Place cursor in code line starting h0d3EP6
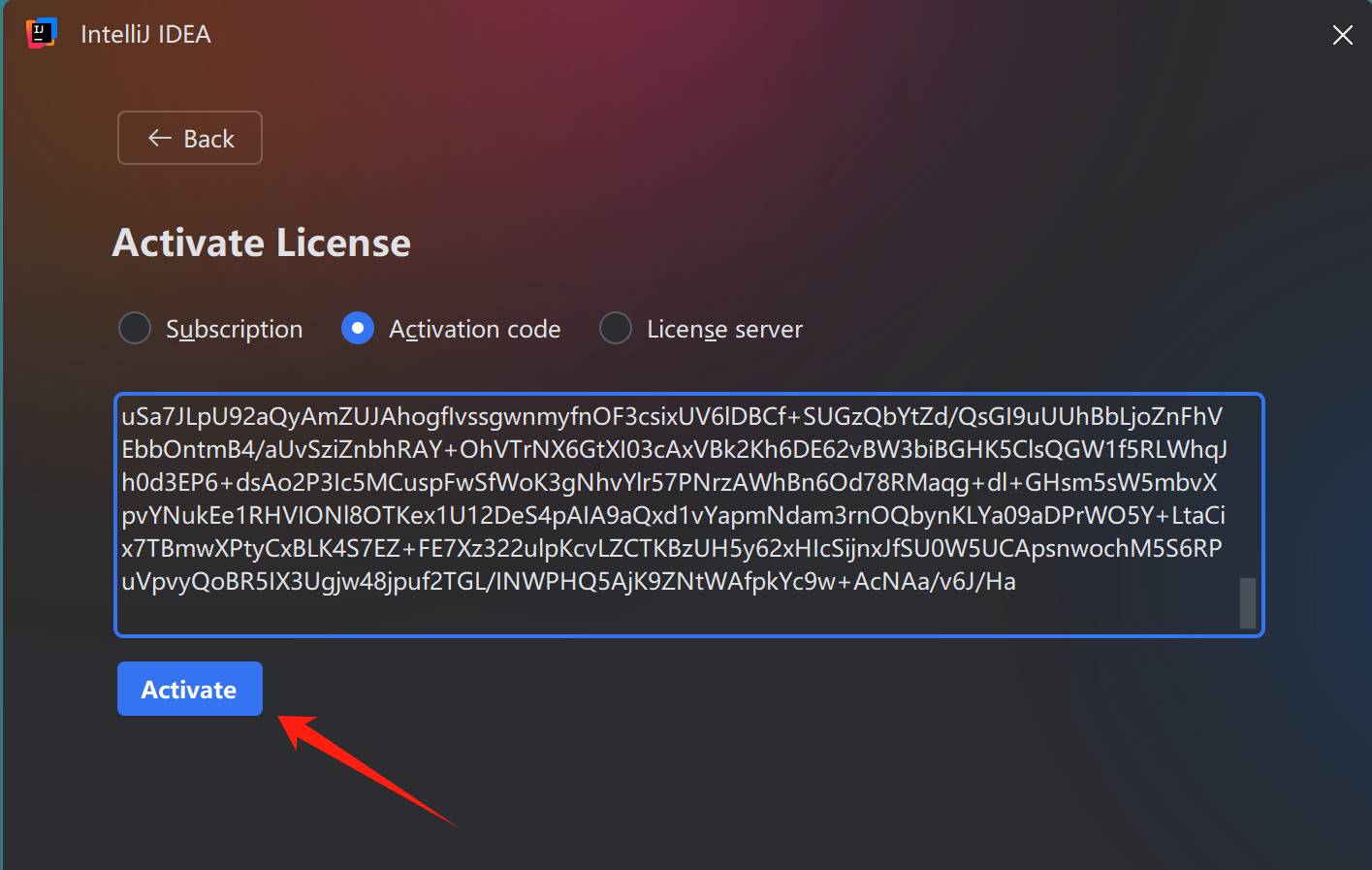Viewport: 1372px width, 870px height. (669, 482)
